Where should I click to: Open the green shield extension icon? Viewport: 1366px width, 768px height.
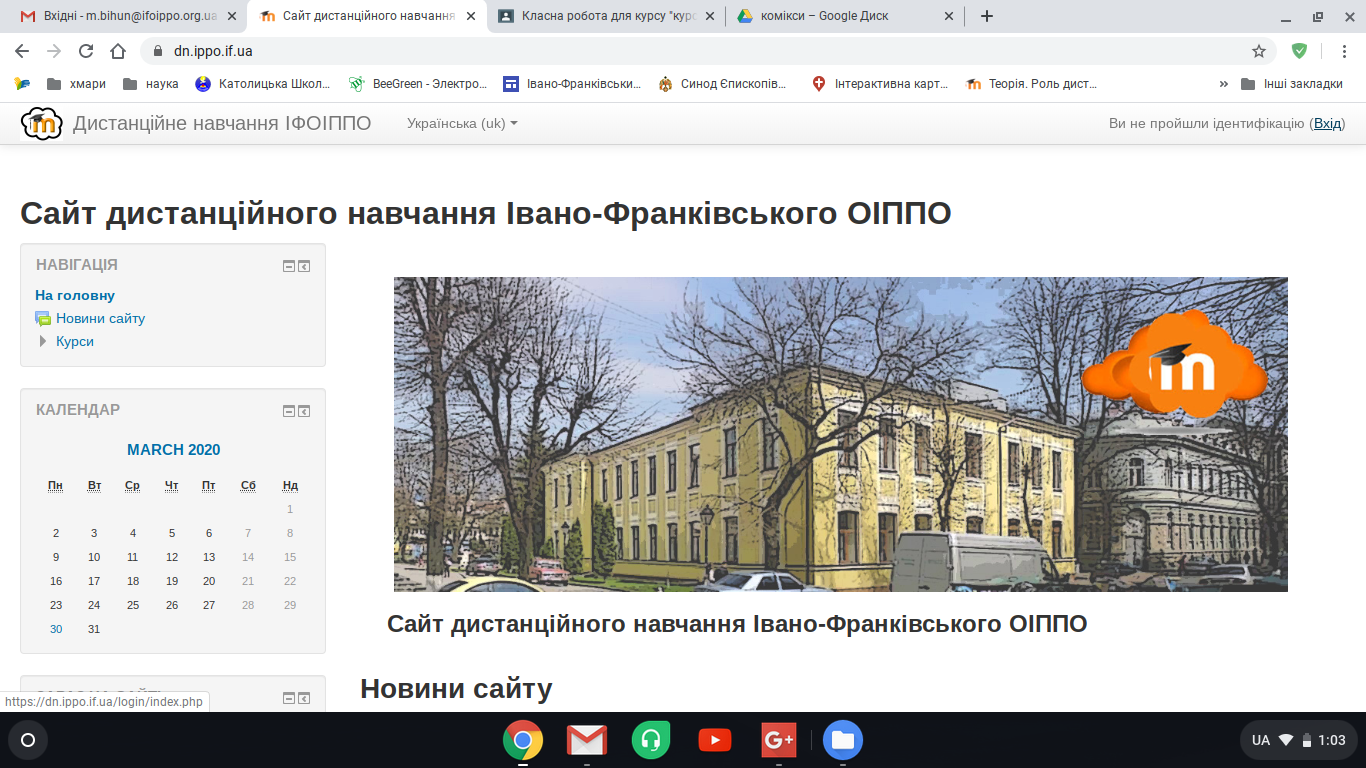[x=1299, y=51]
